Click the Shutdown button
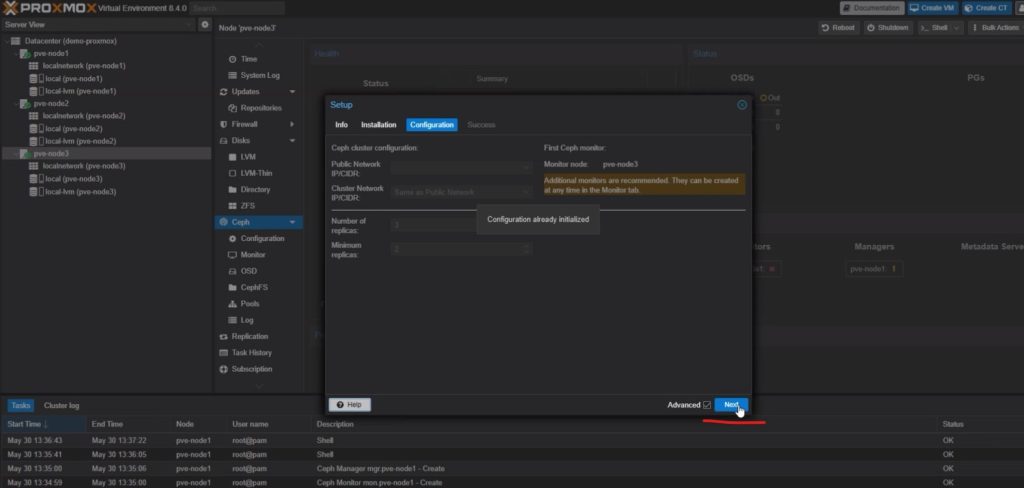 888,28
